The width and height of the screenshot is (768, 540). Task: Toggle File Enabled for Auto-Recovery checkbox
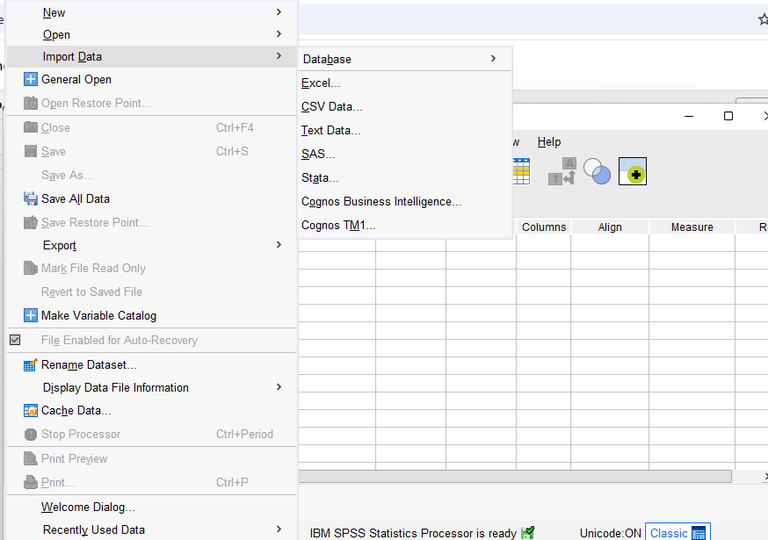point(15,340)
